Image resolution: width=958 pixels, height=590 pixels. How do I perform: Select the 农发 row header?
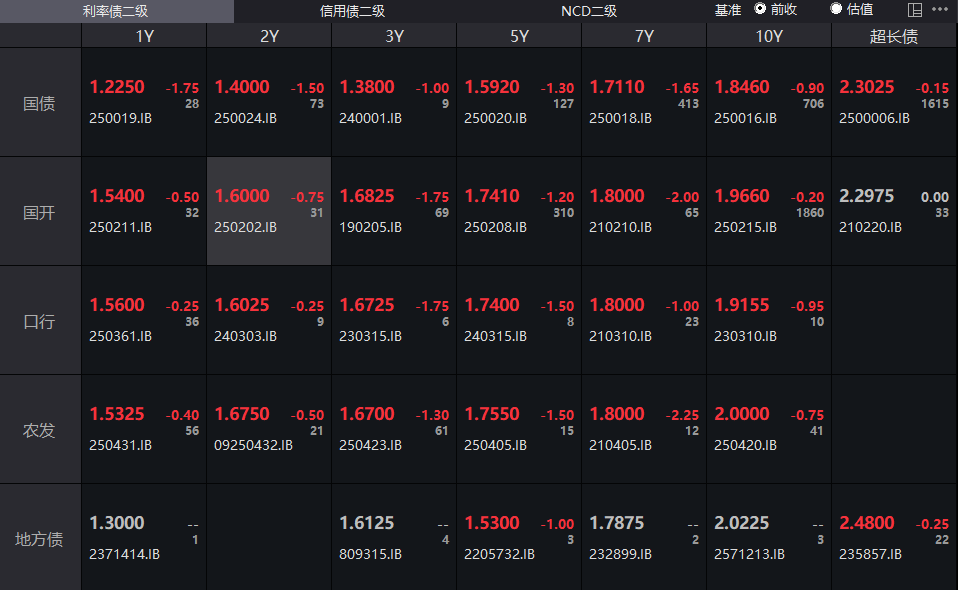40,430
